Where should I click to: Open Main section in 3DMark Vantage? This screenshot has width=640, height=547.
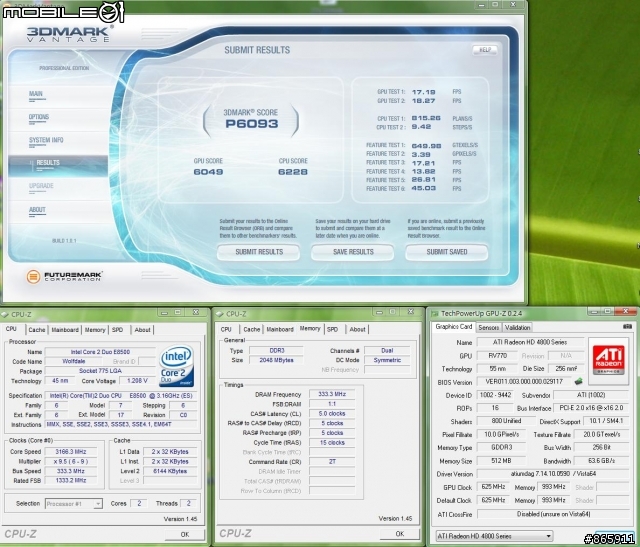(x=36, y=94)
